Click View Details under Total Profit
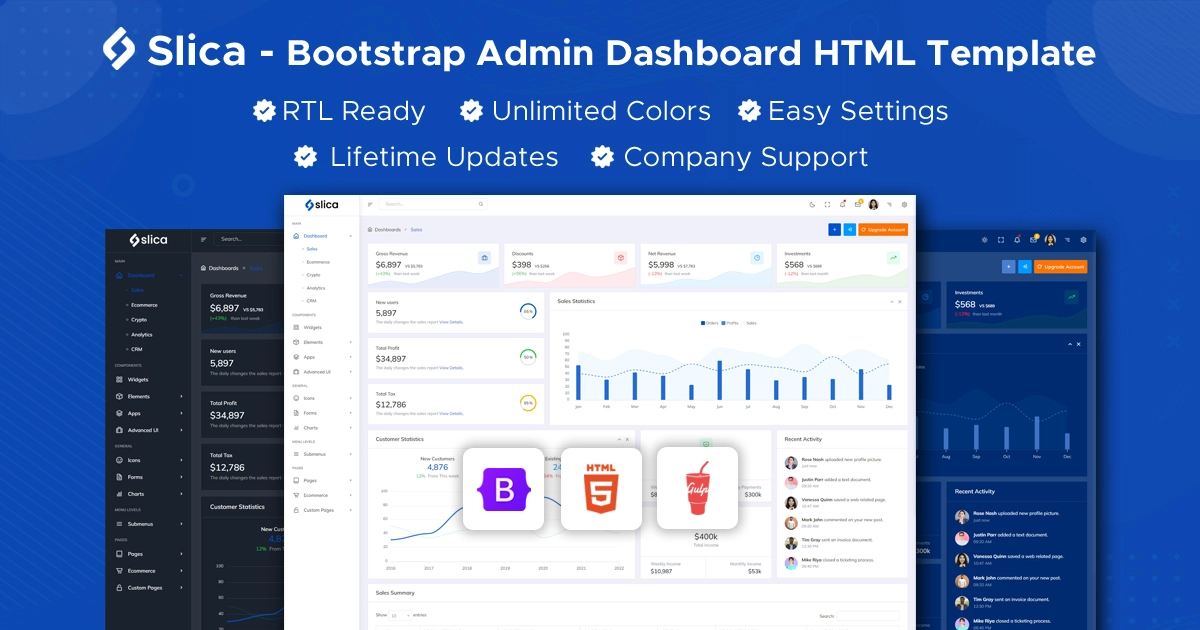The image size is (1200, 630). (451, 368)
